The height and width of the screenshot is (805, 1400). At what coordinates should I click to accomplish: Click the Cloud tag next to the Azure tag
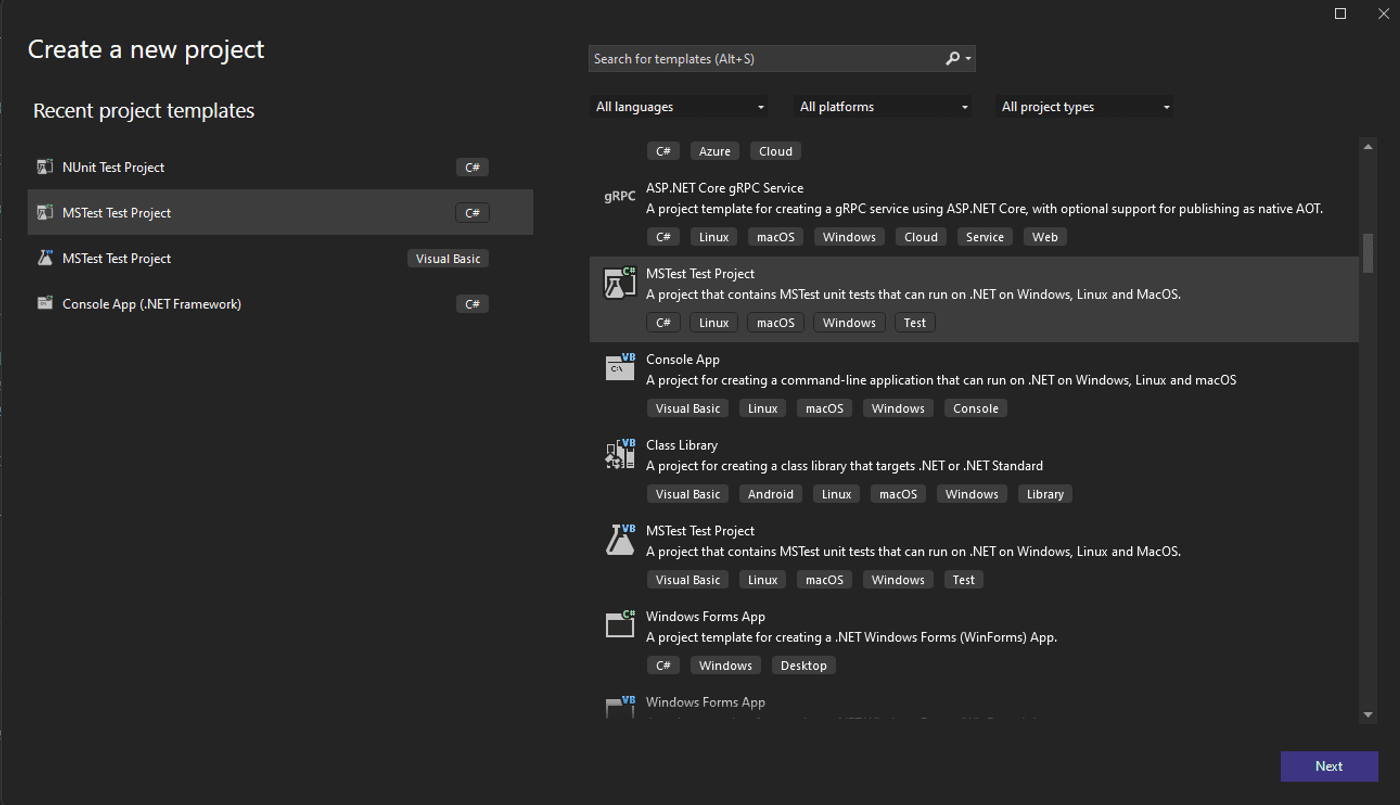click(775, 151)
